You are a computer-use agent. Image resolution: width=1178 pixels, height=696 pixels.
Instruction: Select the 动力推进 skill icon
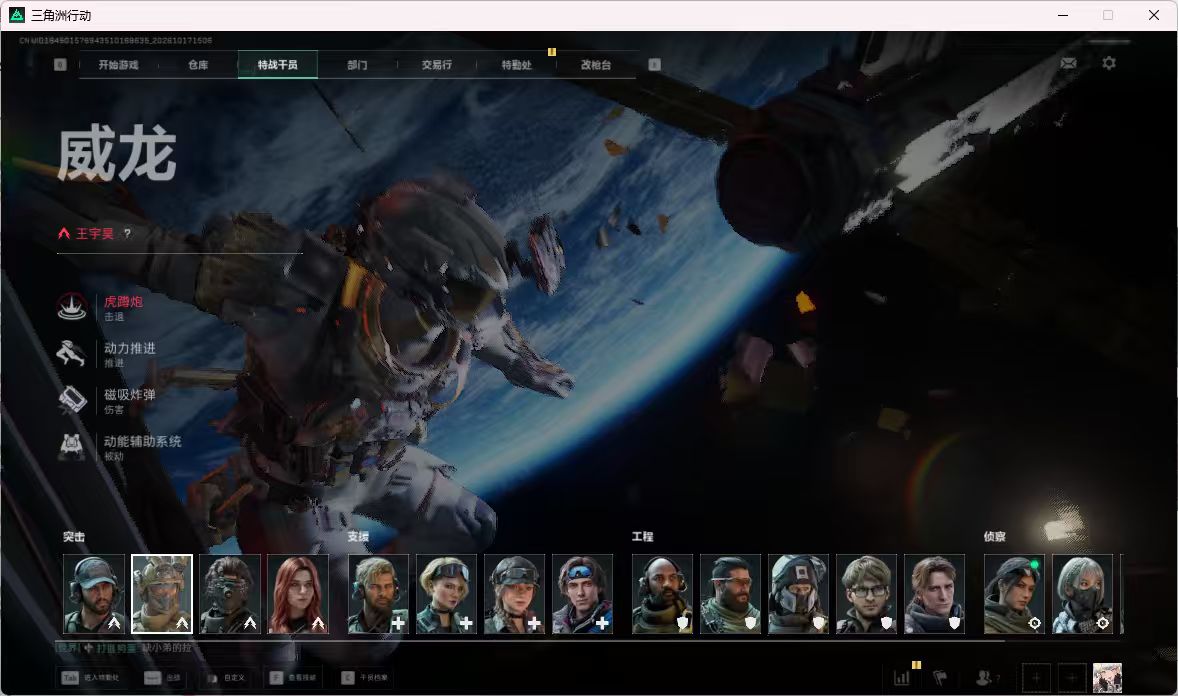(72, 353)
